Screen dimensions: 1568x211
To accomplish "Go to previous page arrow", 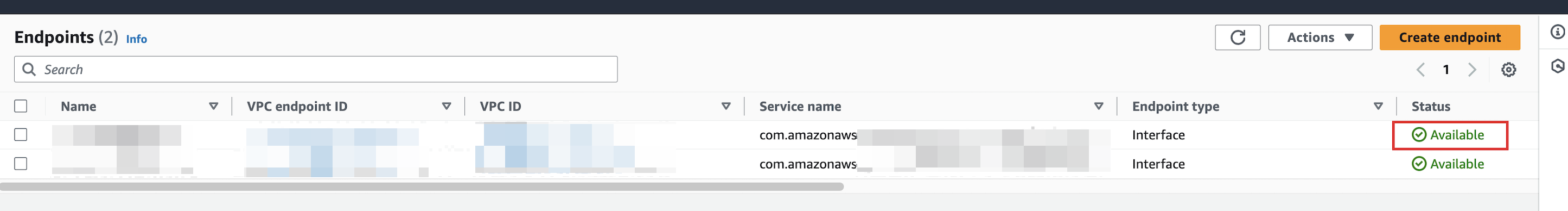I will pos(1420,70).
